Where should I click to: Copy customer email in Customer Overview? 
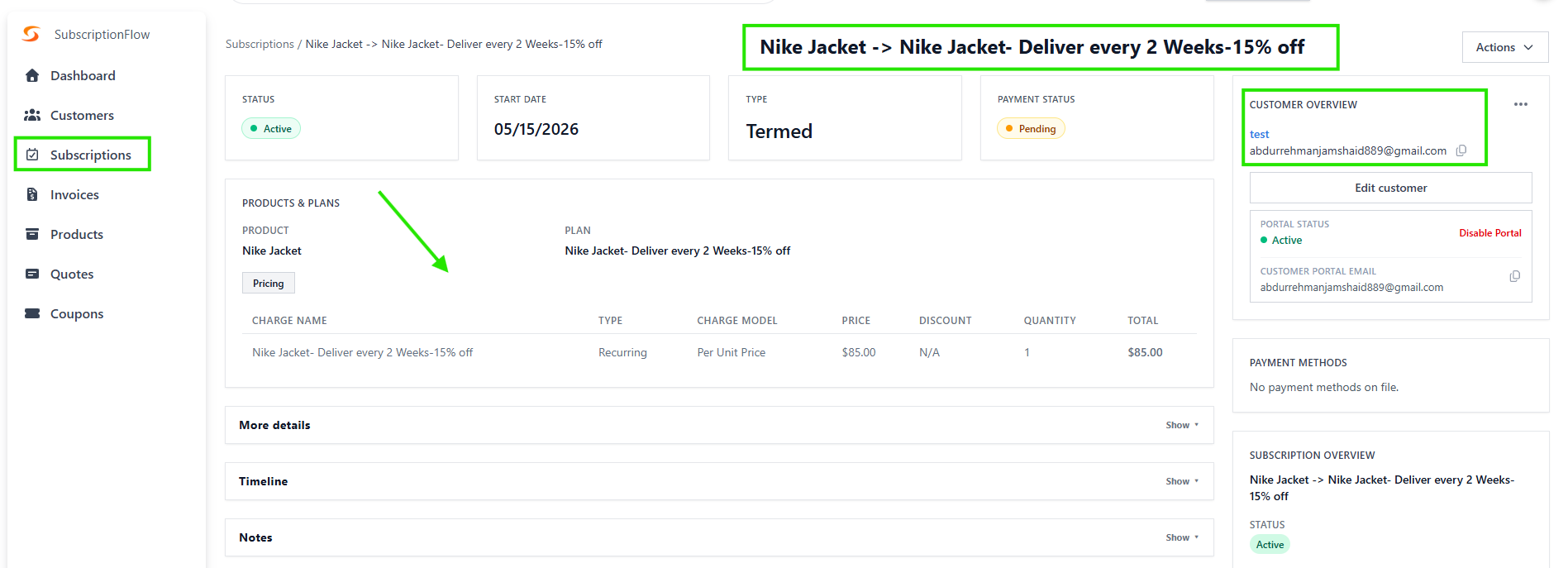tap(1461, 150)
